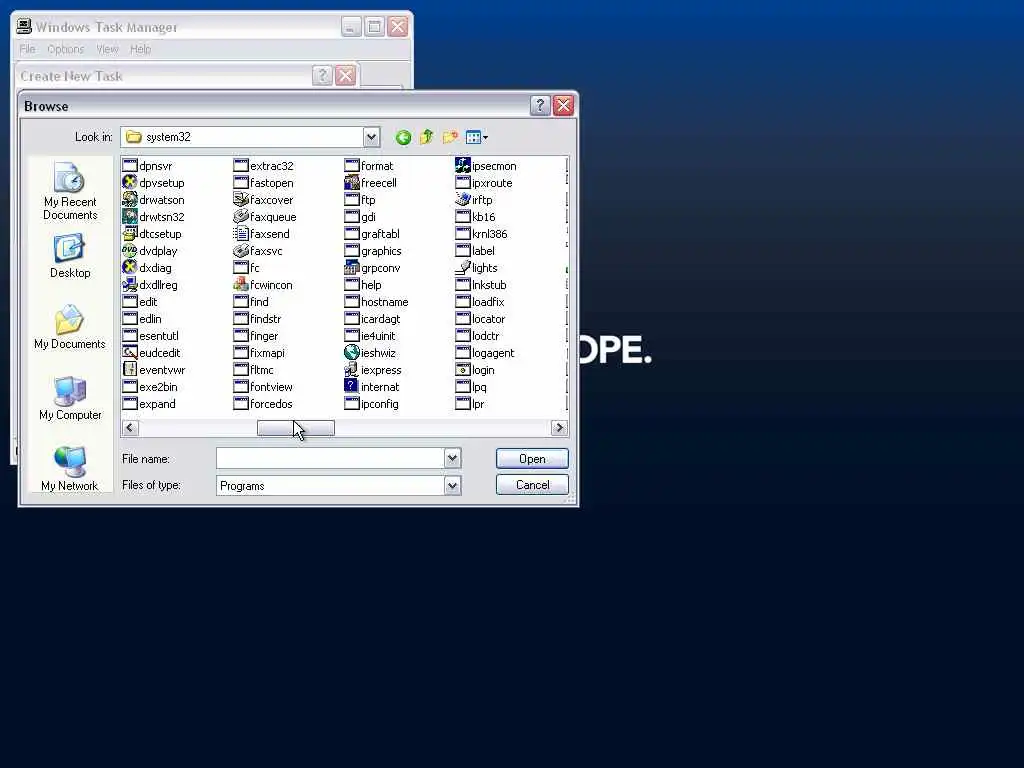The image size is (1024, 768).
Task: Click the right arrow of horizontal scrollbar
Action: click(x=559, y=428)
